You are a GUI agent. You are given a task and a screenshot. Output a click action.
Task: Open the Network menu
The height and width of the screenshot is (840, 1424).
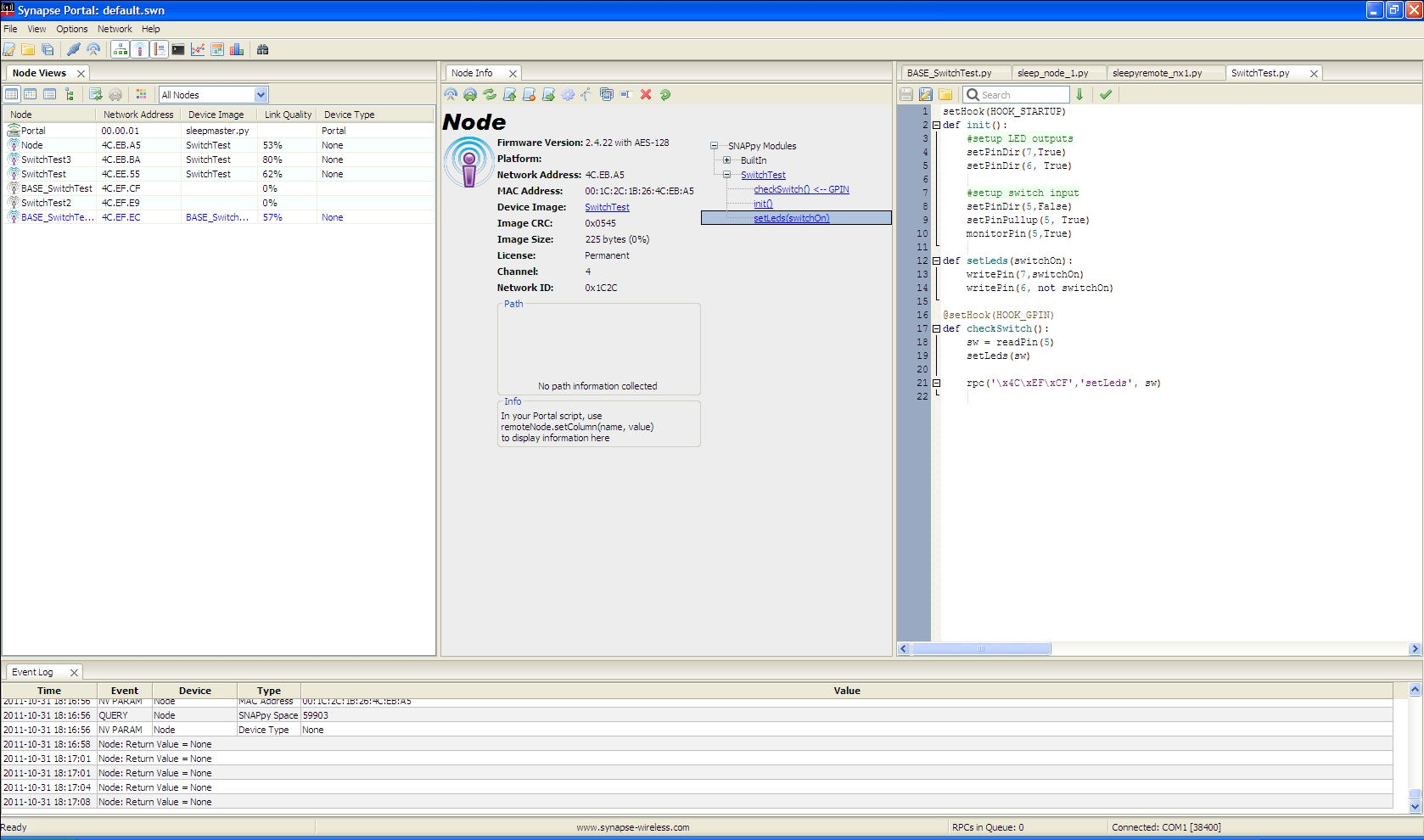[x=115, y=29]
